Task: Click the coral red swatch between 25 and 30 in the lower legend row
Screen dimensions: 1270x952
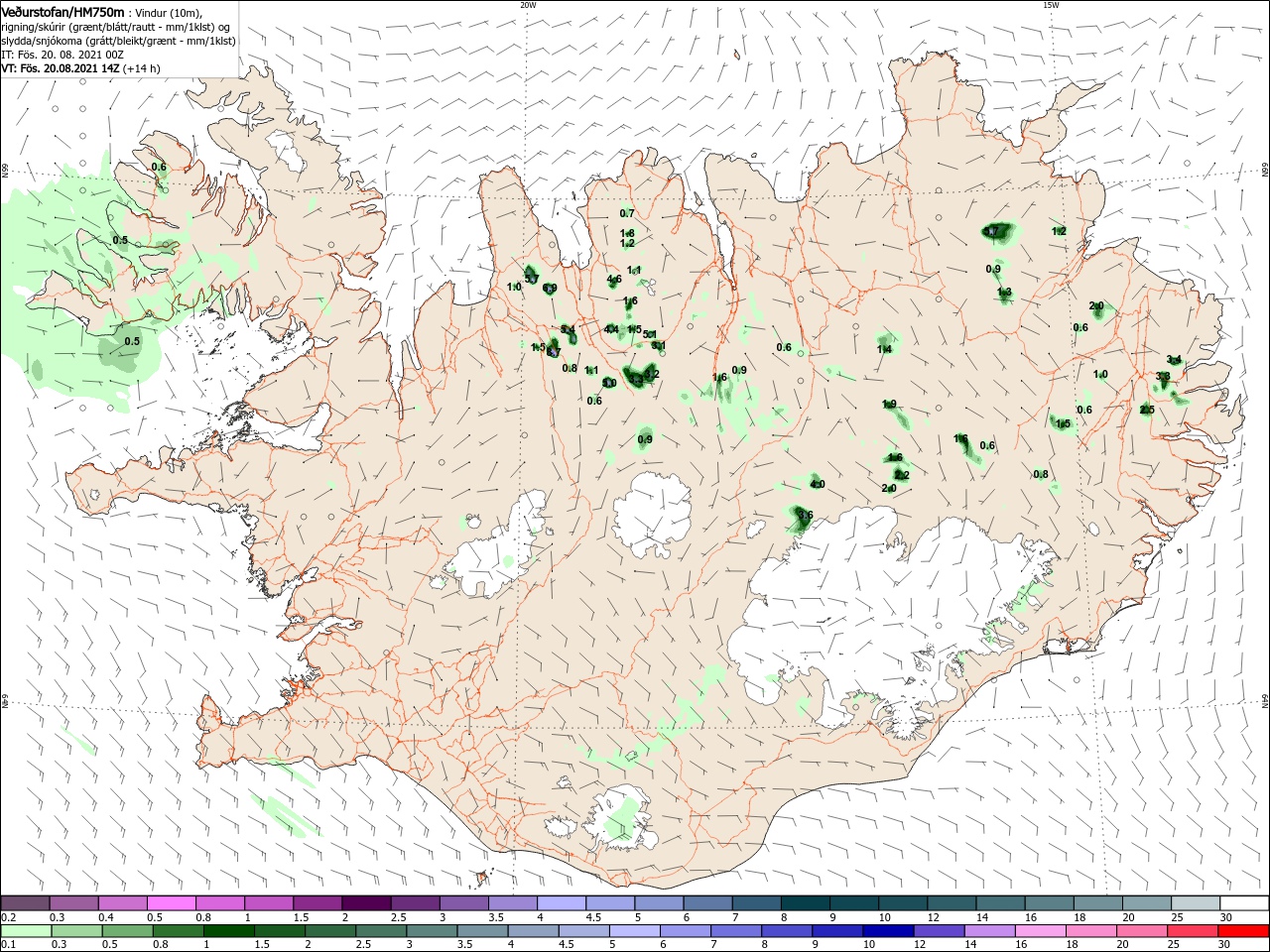Action: 1194,931
